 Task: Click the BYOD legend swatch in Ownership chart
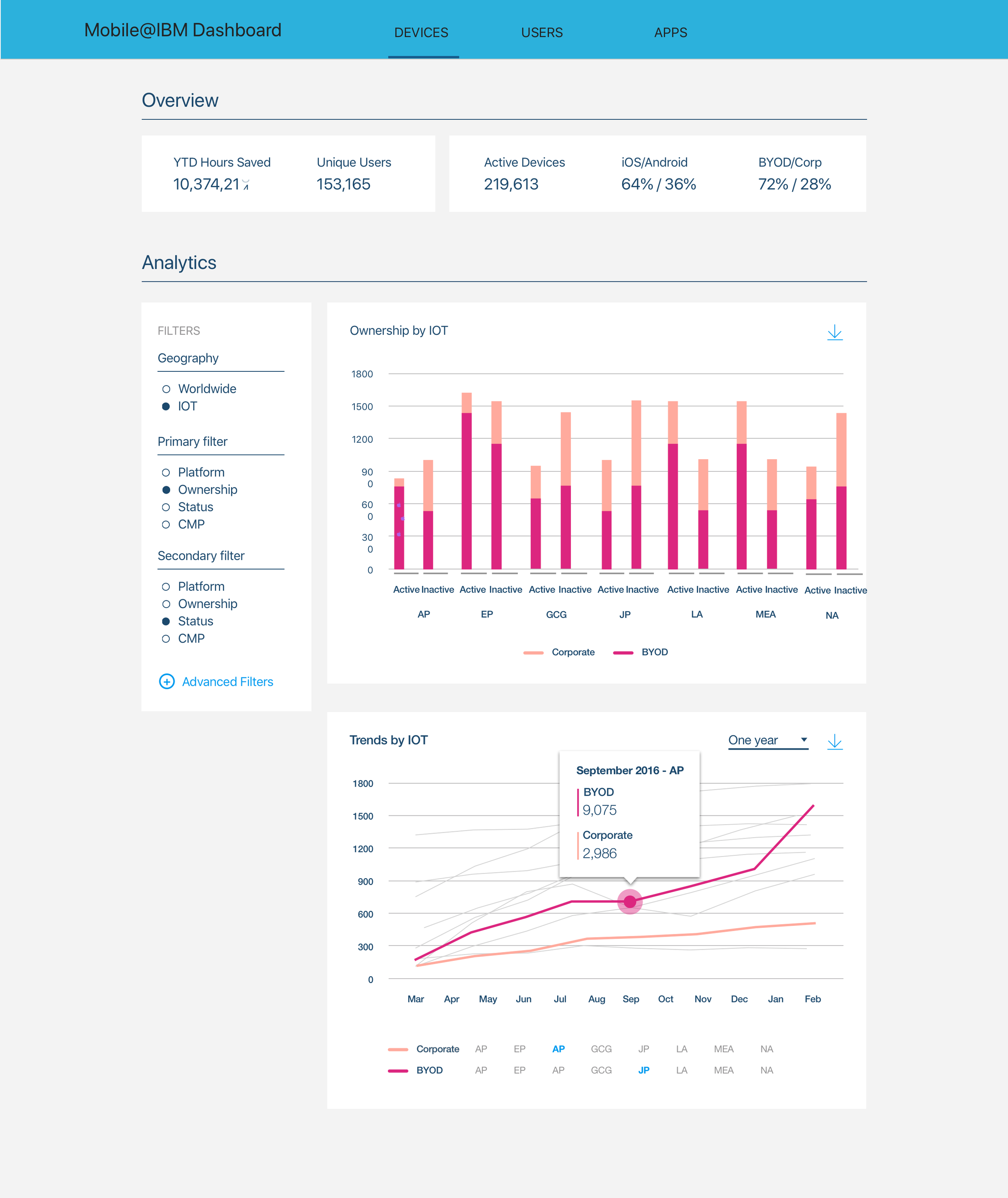(623, 652)
